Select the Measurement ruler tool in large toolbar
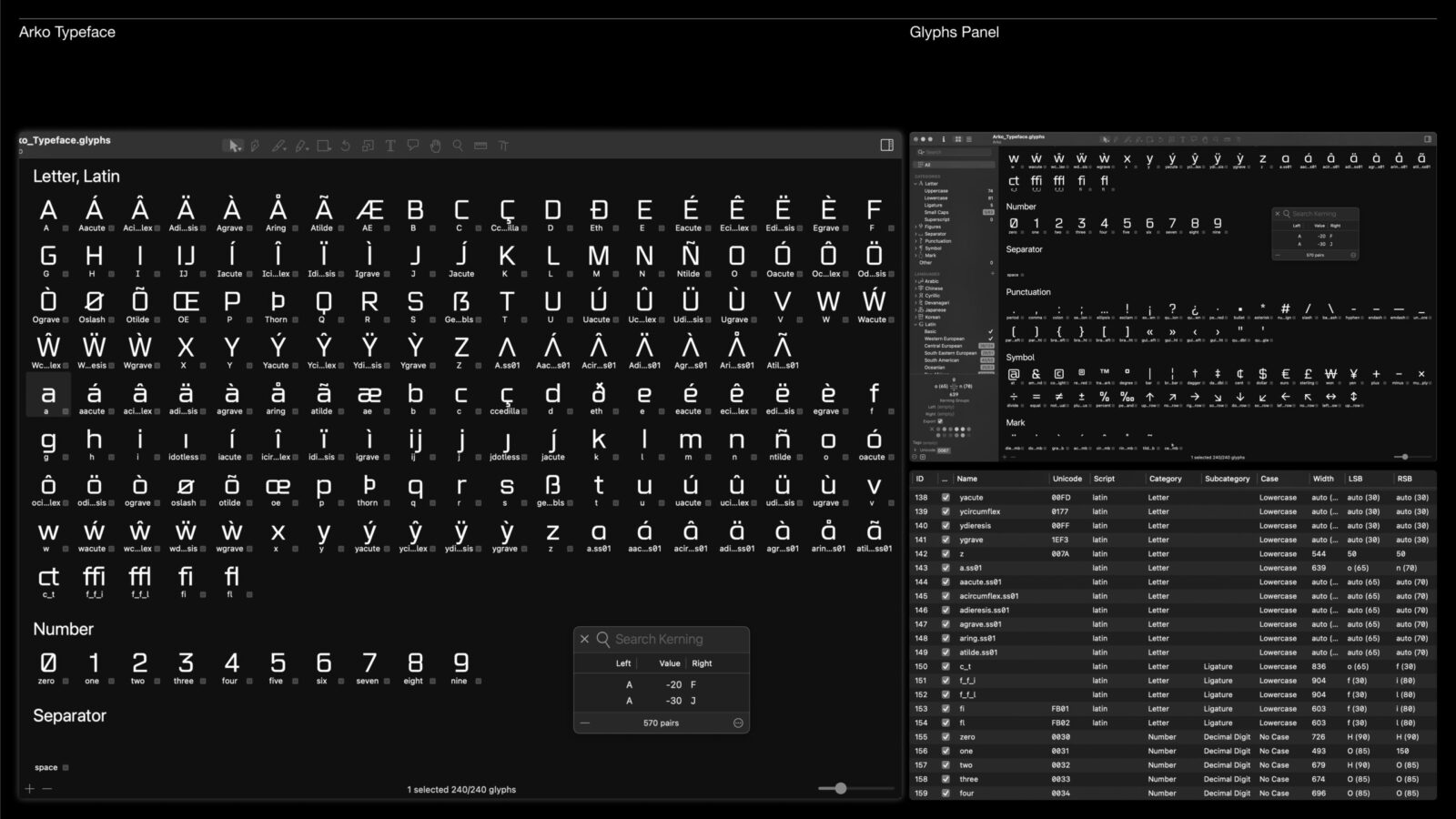1456x819 pixels. click(x=480, y=146)
